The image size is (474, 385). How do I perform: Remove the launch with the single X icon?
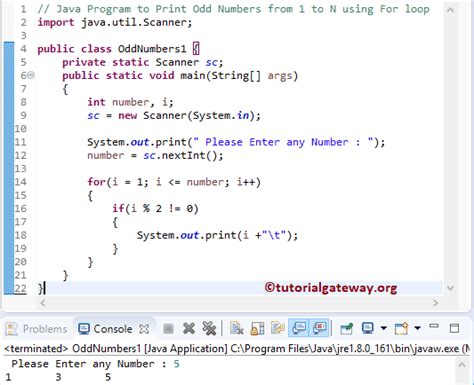(189, 329)
